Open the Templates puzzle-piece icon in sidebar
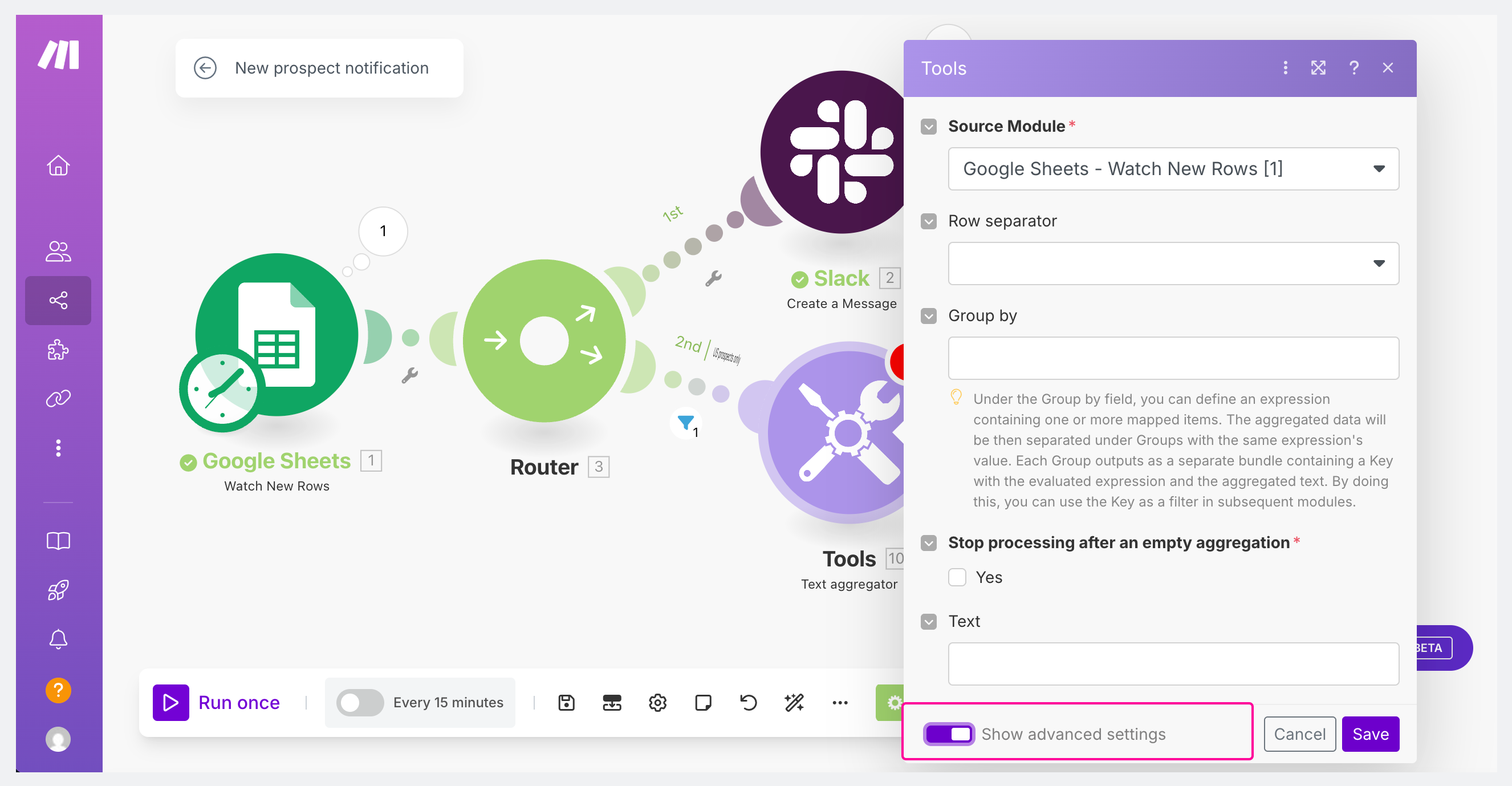 58,350
